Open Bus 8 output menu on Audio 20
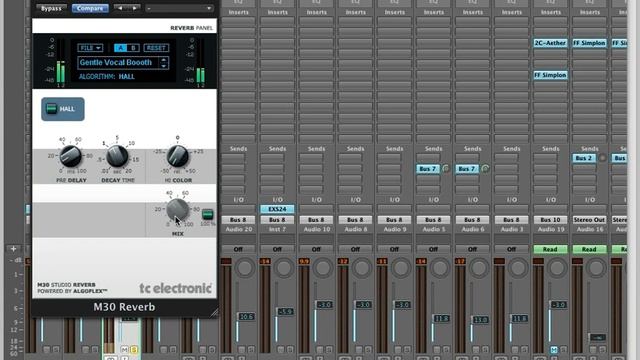 [x=238, y=220]
